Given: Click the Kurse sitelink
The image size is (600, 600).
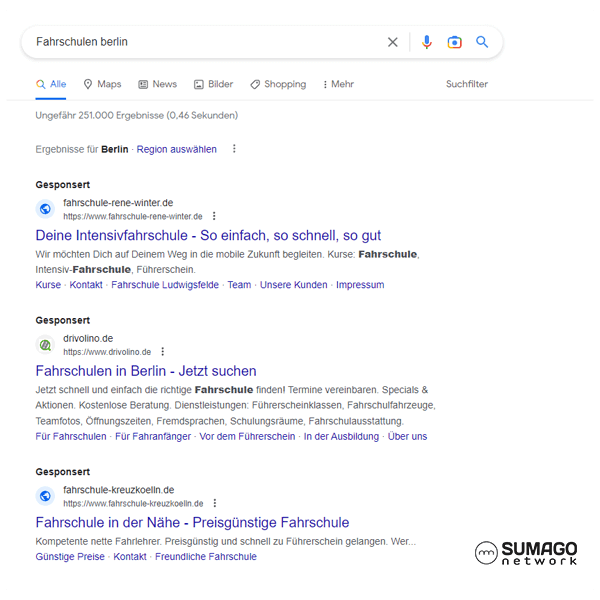Looking at the screenshot, I should [x=48, y=285].
